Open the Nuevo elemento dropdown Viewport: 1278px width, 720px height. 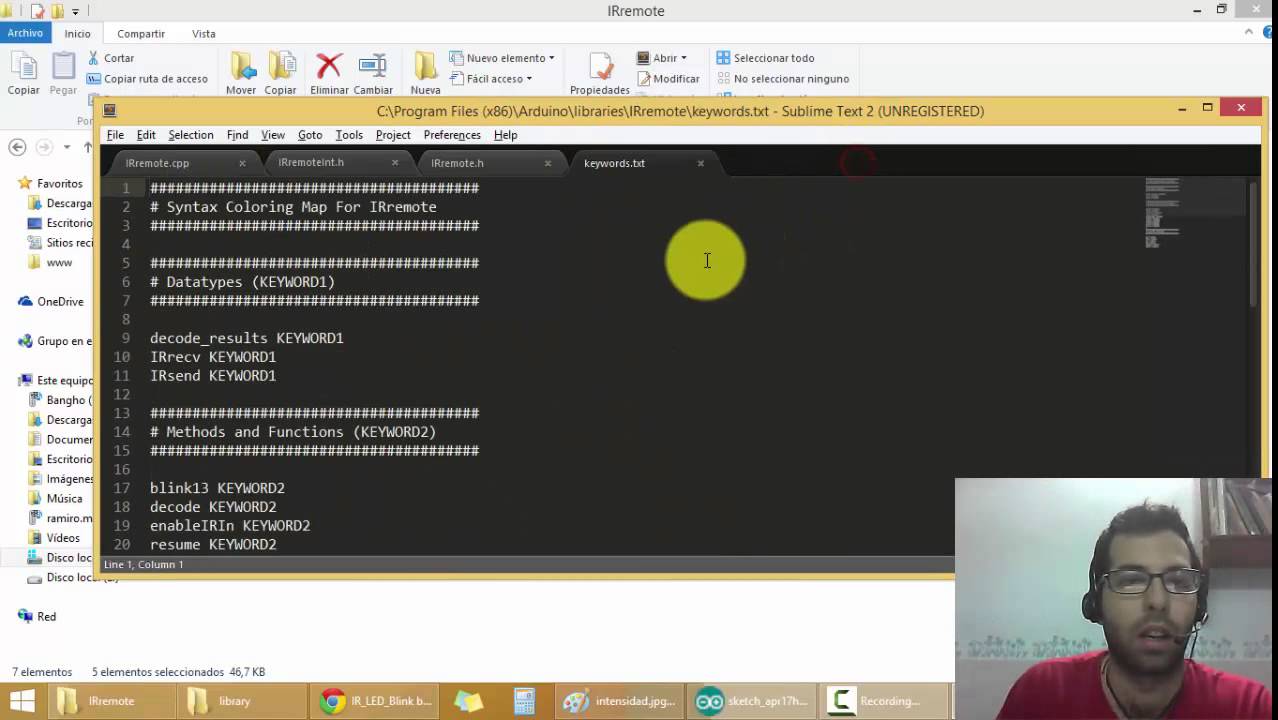pyautogui.click(x=501, y=58)
